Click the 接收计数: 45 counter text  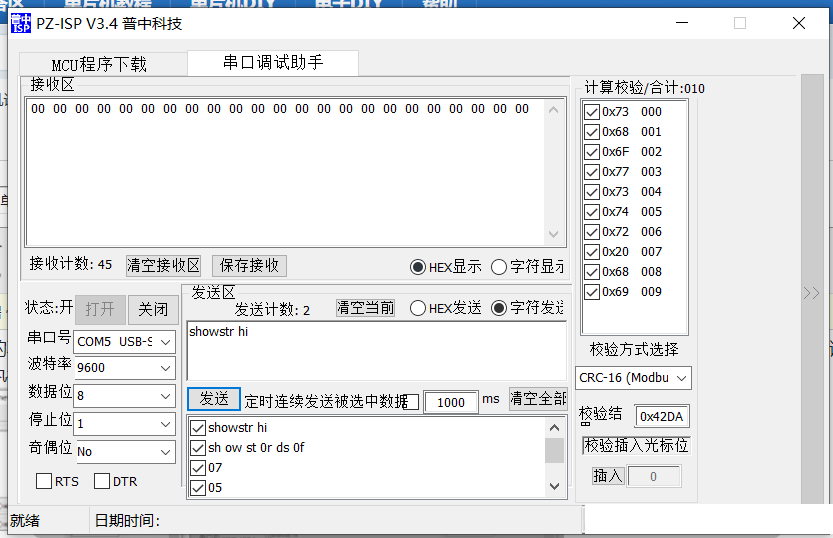71,264
